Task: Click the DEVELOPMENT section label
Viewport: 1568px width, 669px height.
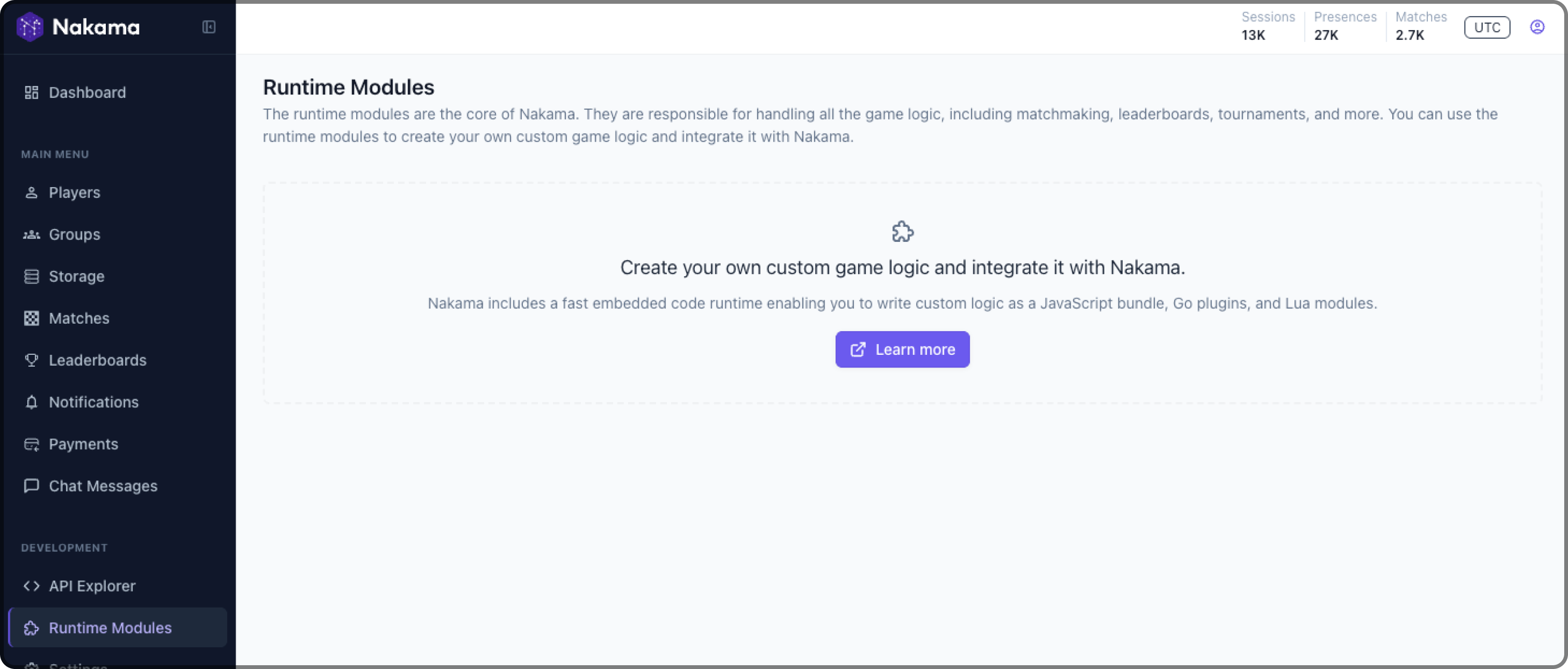Action: 64,548
